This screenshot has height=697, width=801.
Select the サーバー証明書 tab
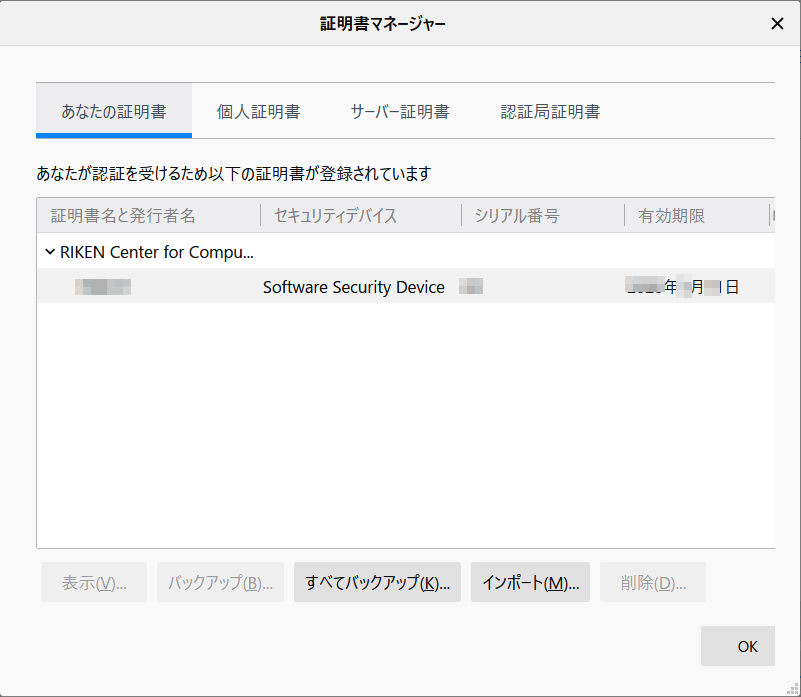coord(399,112)
